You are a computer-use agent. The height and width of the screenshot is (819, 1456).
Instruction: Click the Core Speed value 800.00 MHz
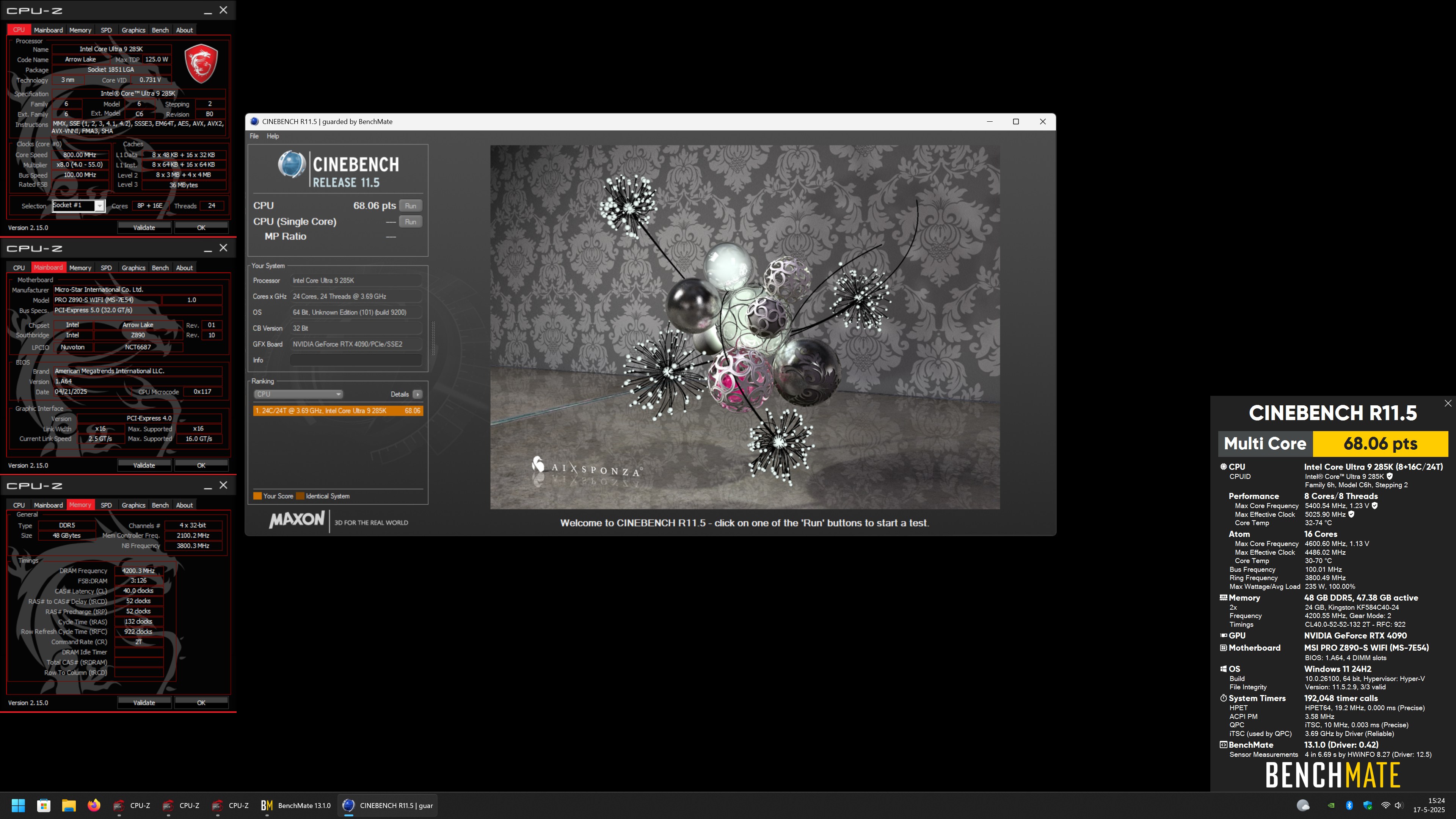80,155
